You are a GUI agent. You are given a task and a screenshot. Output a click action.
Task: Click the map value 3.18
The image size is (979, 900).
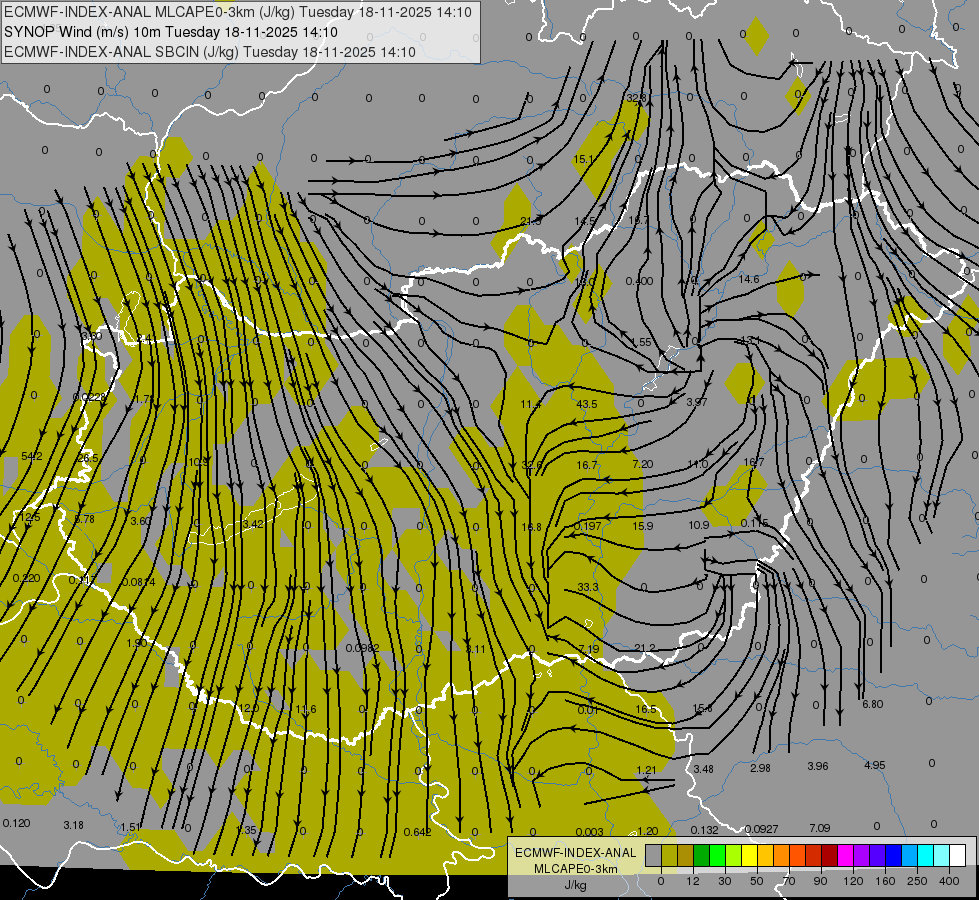(74, 825)
